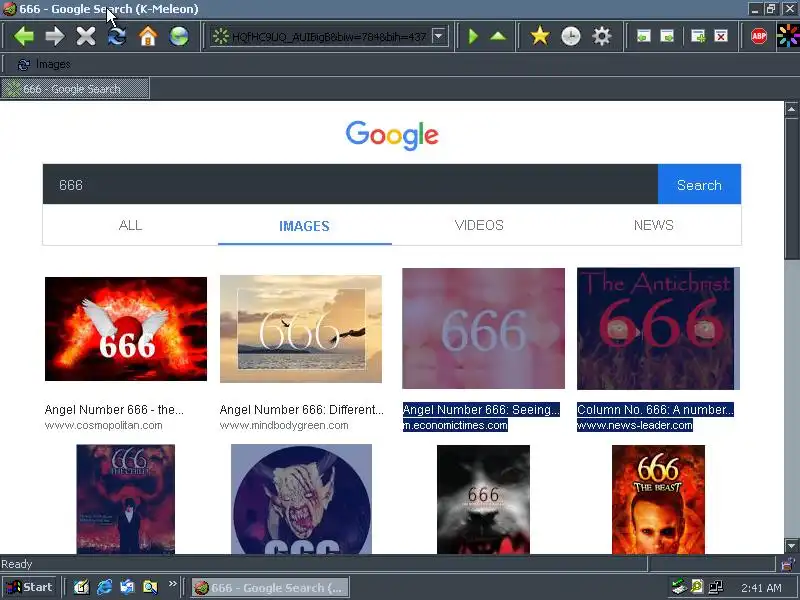Expand quick launch overflow chevron

coord(172,584)
